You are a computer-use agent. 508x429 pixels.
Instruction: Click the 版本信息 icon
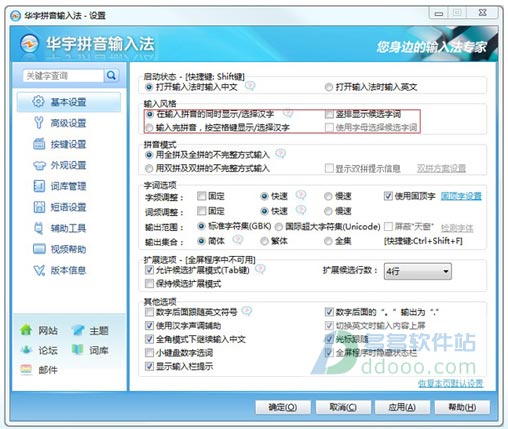pos(39,270)
